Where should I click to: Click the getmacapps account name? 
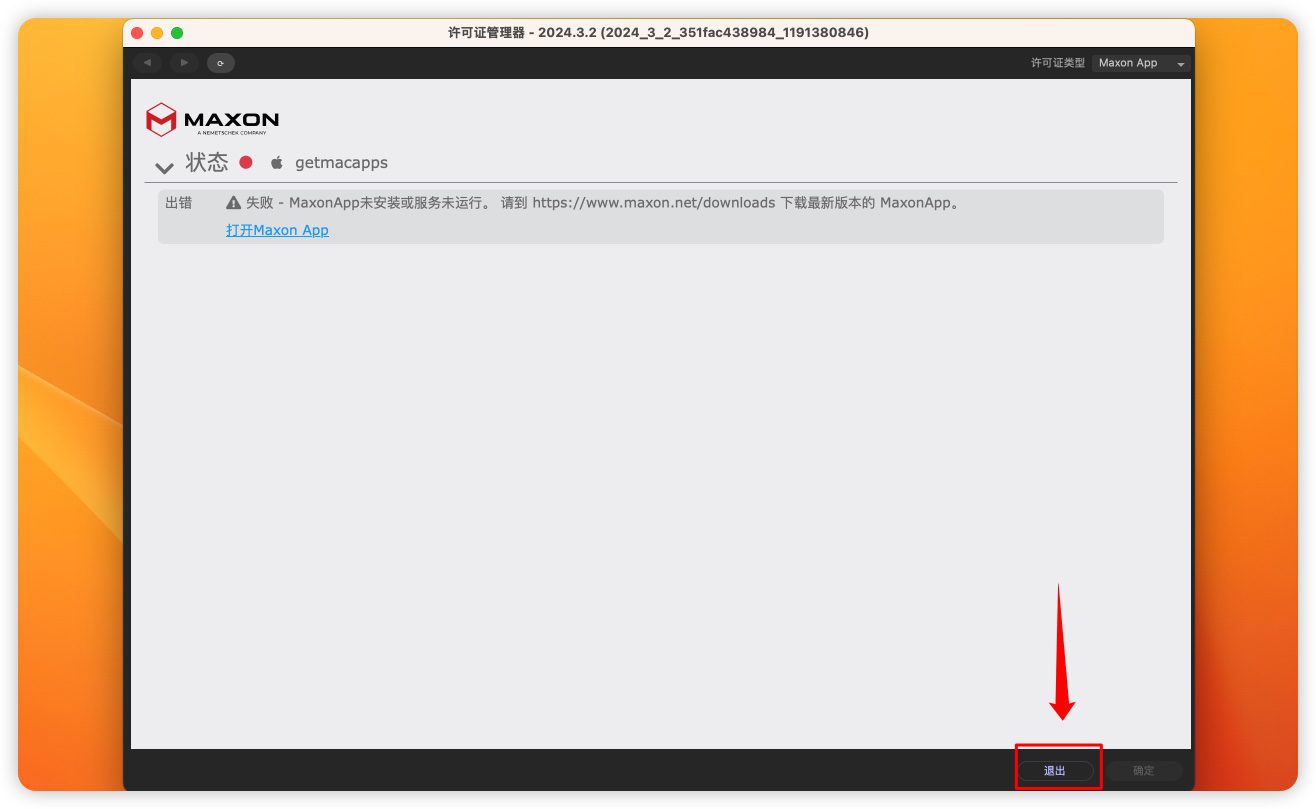(x=341, y=163)
